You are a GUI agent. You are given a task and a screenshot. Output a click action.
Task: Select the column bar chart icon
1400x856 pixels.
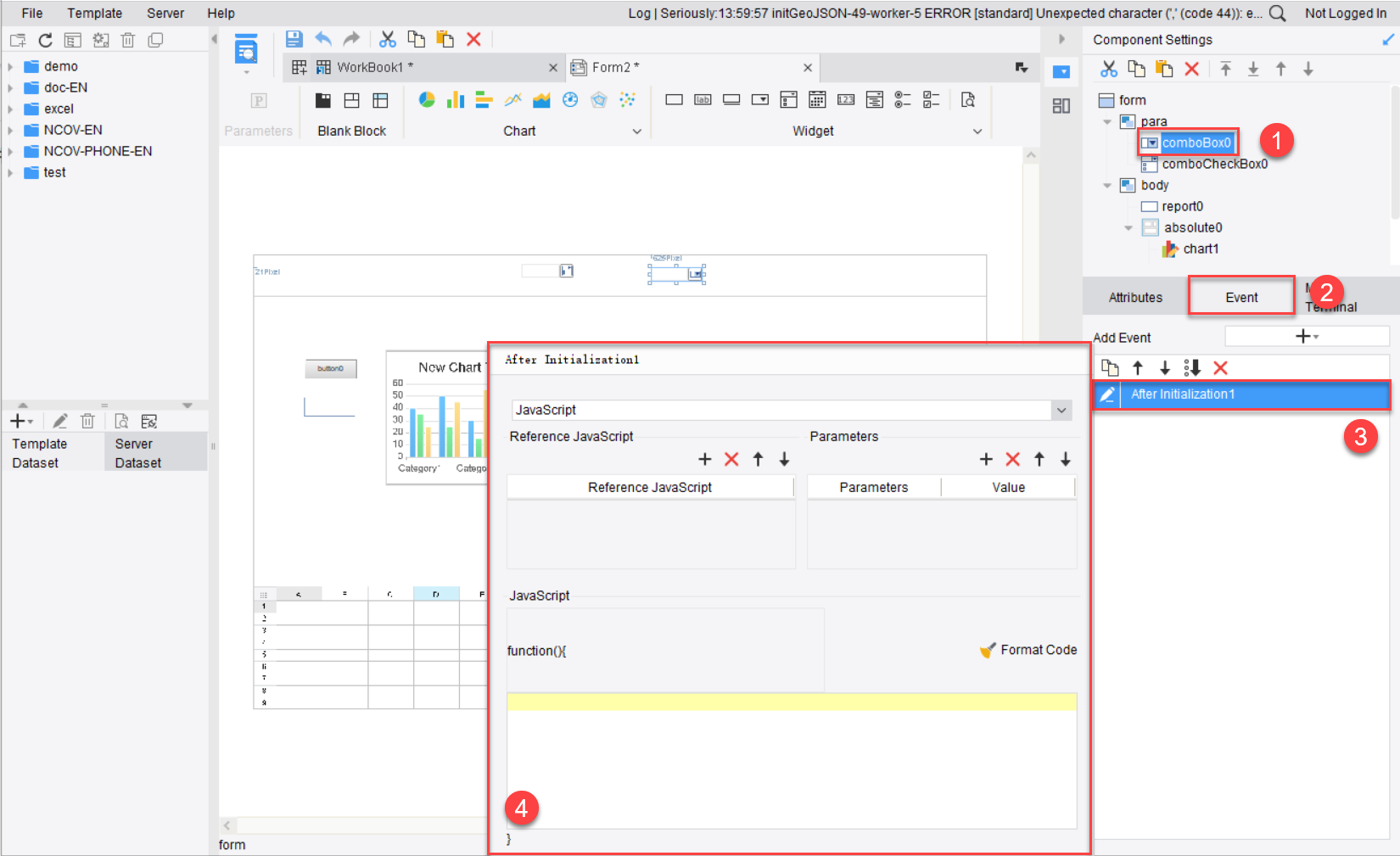tap(456, 100)
